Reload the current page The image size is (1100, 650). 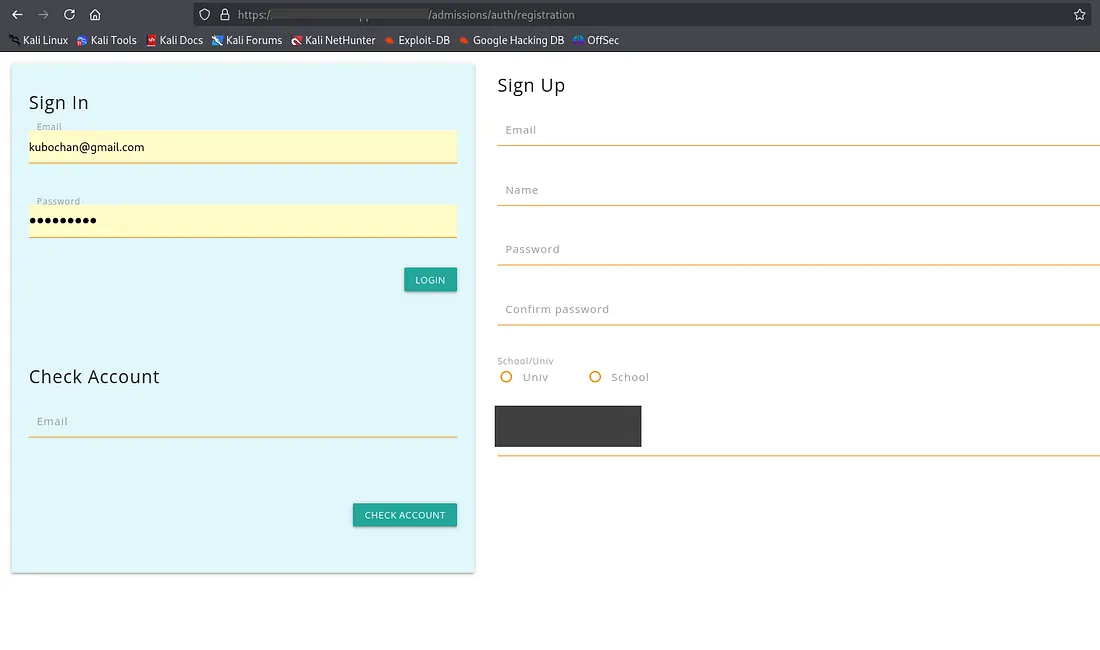[x=69, y=15]
